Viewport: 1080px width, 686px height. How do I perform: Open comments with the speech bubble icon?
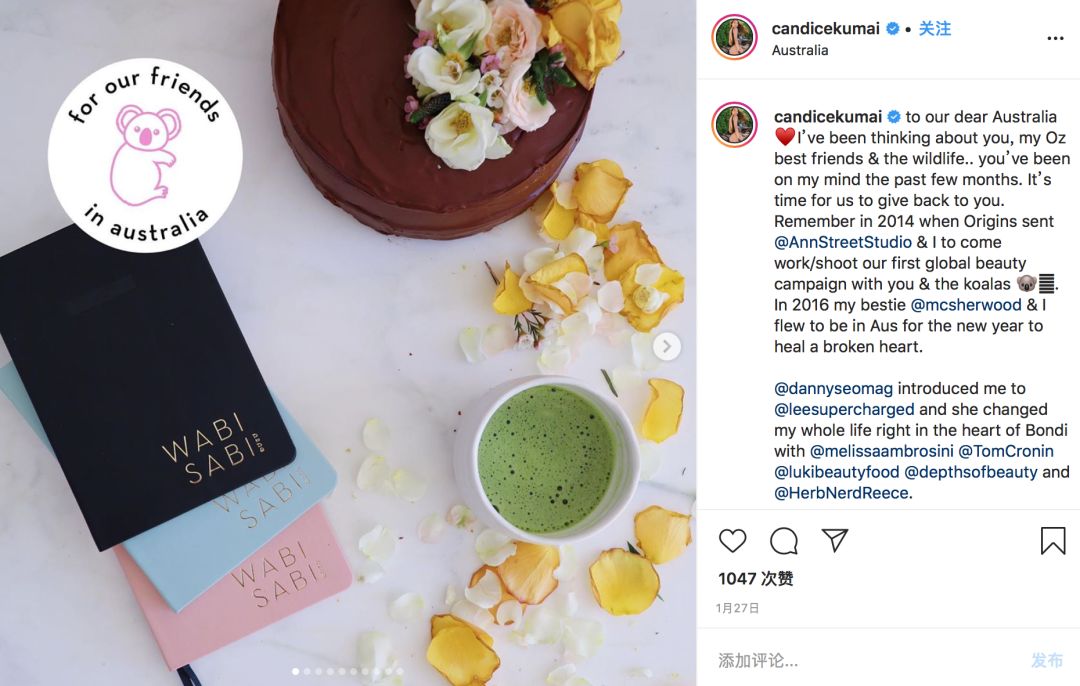click(784, 541)
